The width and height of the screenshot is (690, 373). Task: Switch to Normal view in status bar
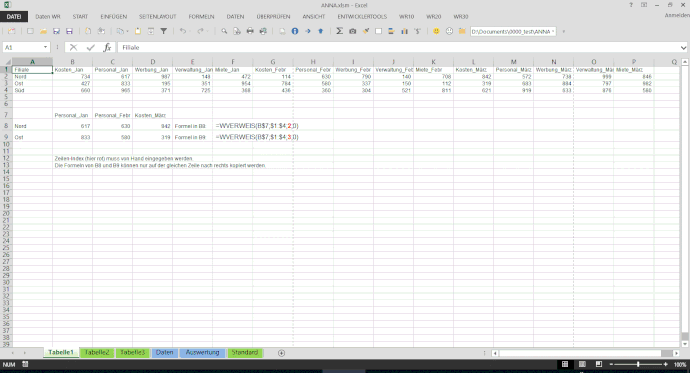point(565,364)
